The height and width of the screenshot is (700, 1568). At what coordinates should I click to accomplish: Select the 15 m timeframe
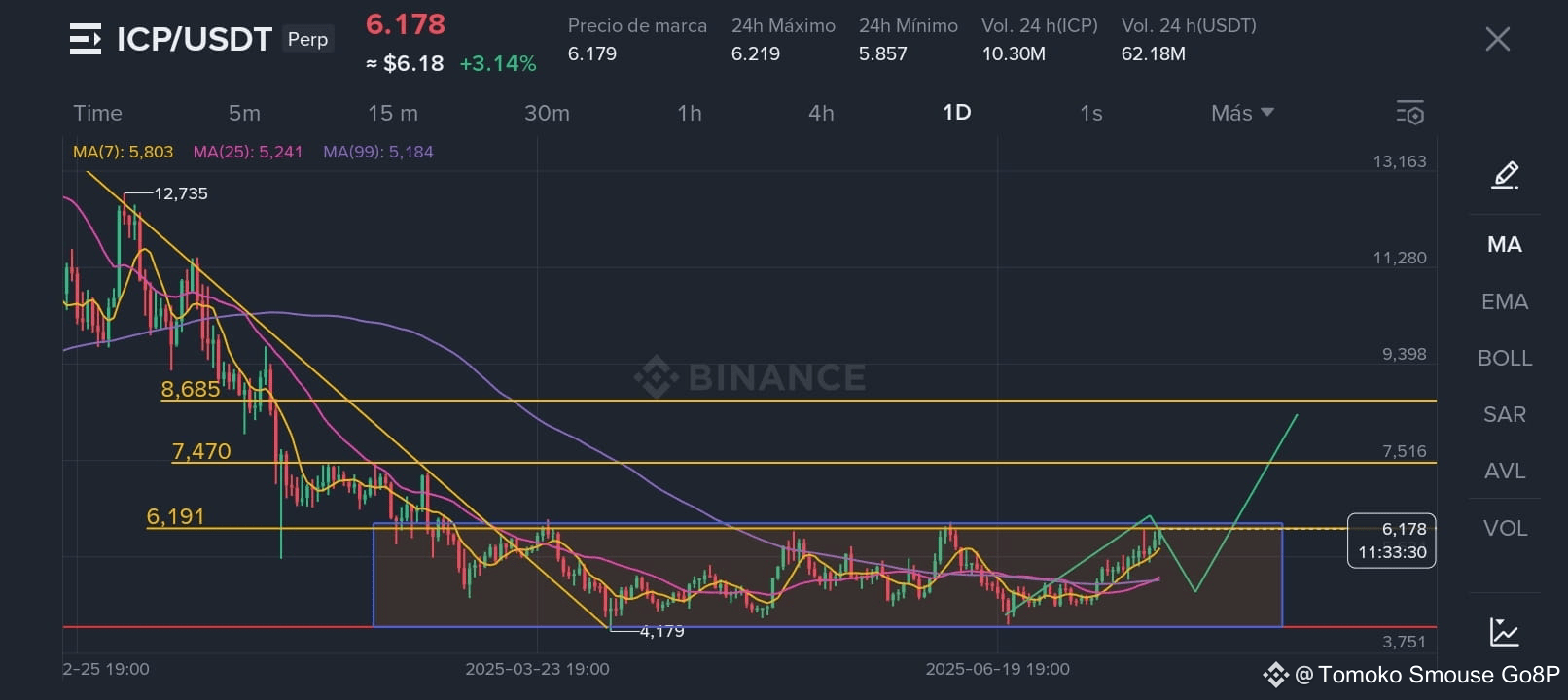tap(393, 113)
